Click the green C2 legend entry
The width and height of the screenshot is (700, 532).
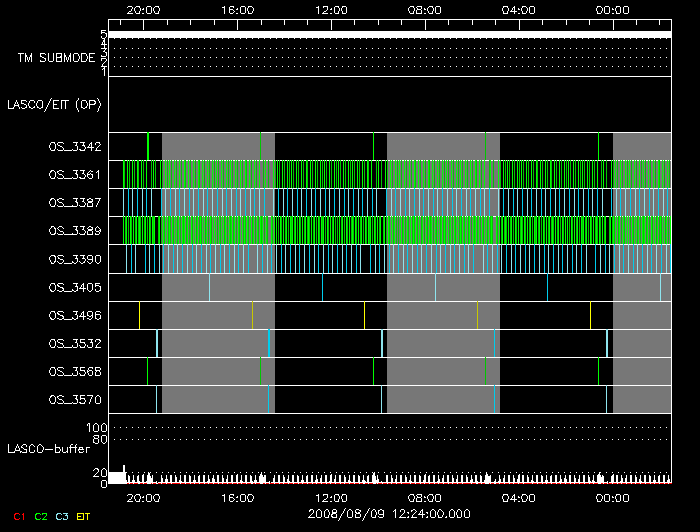pos(41,515)
